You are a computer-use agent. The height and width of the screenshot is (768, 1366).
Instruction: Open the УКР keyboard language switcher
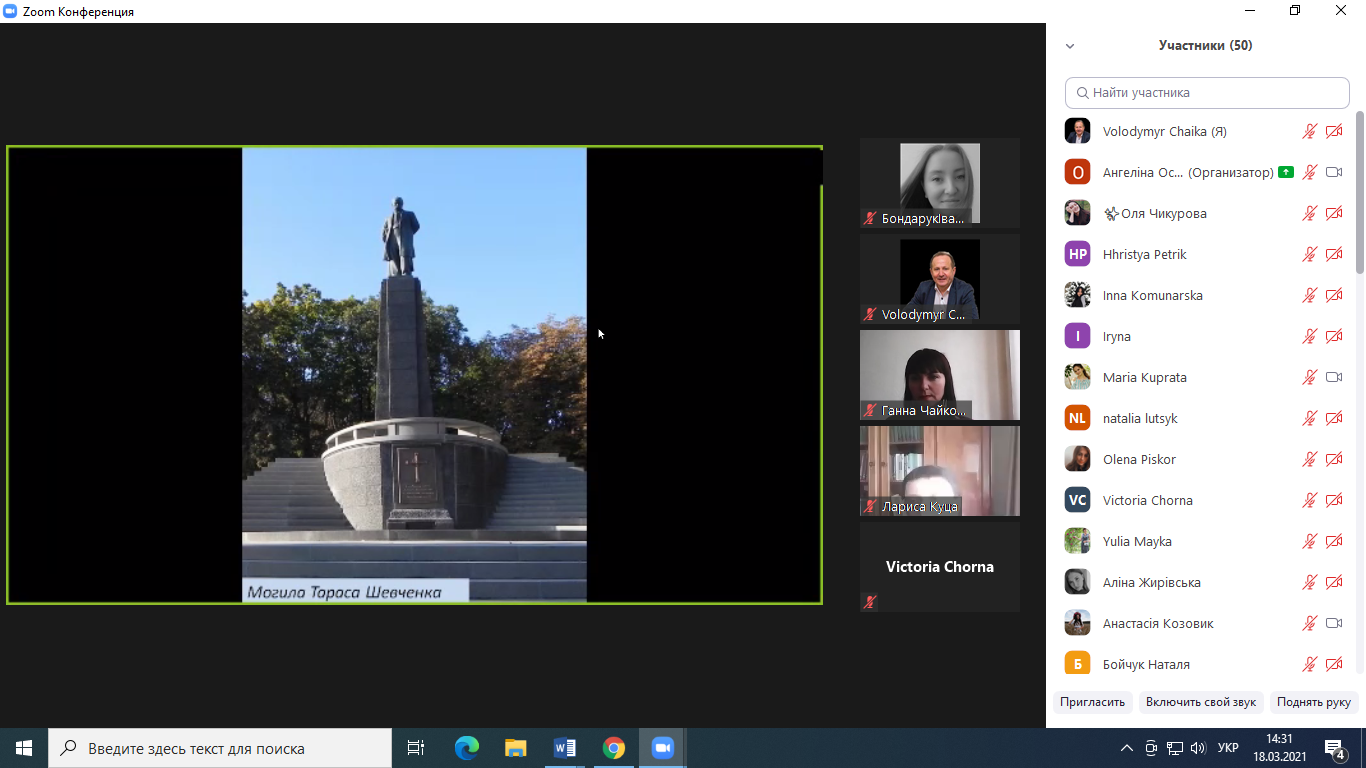click(1228, 748)
